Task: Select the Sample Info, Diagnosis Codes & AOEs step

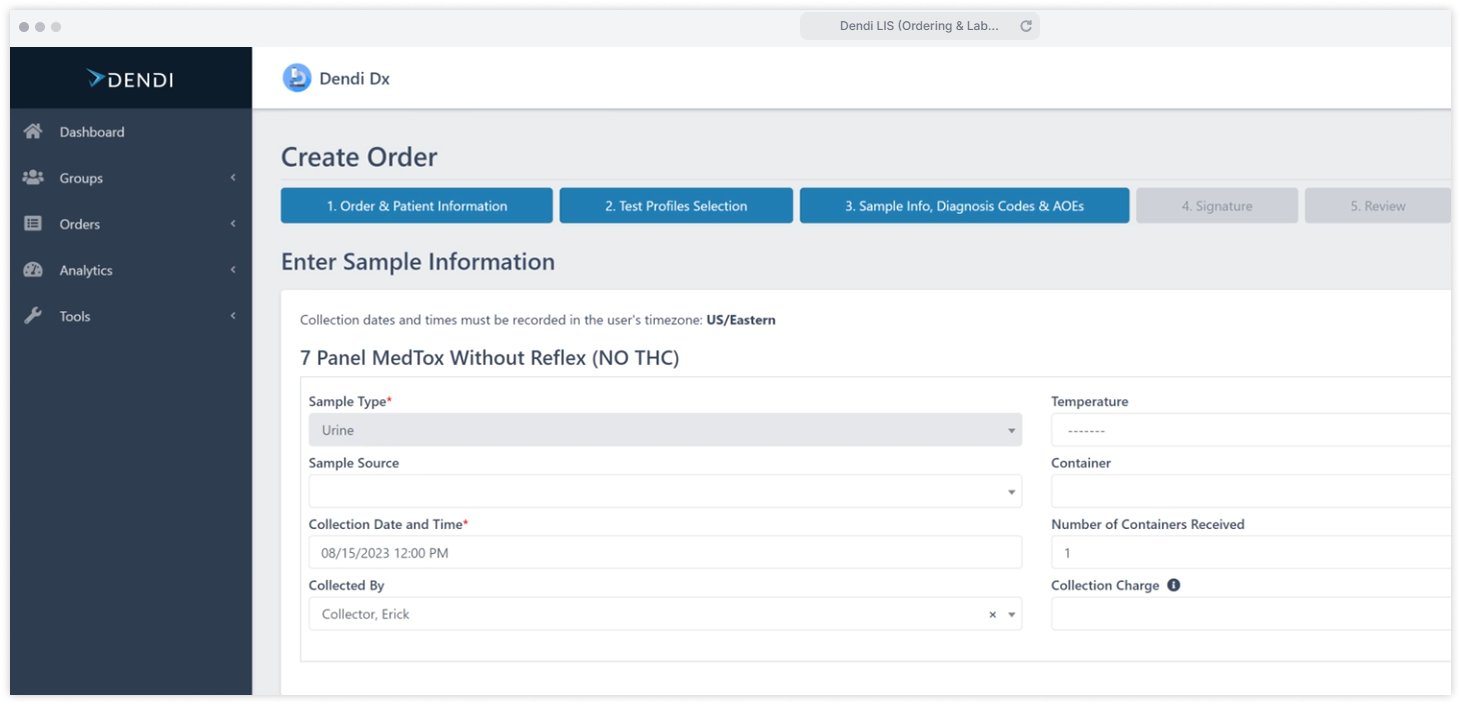Action: 964,206
